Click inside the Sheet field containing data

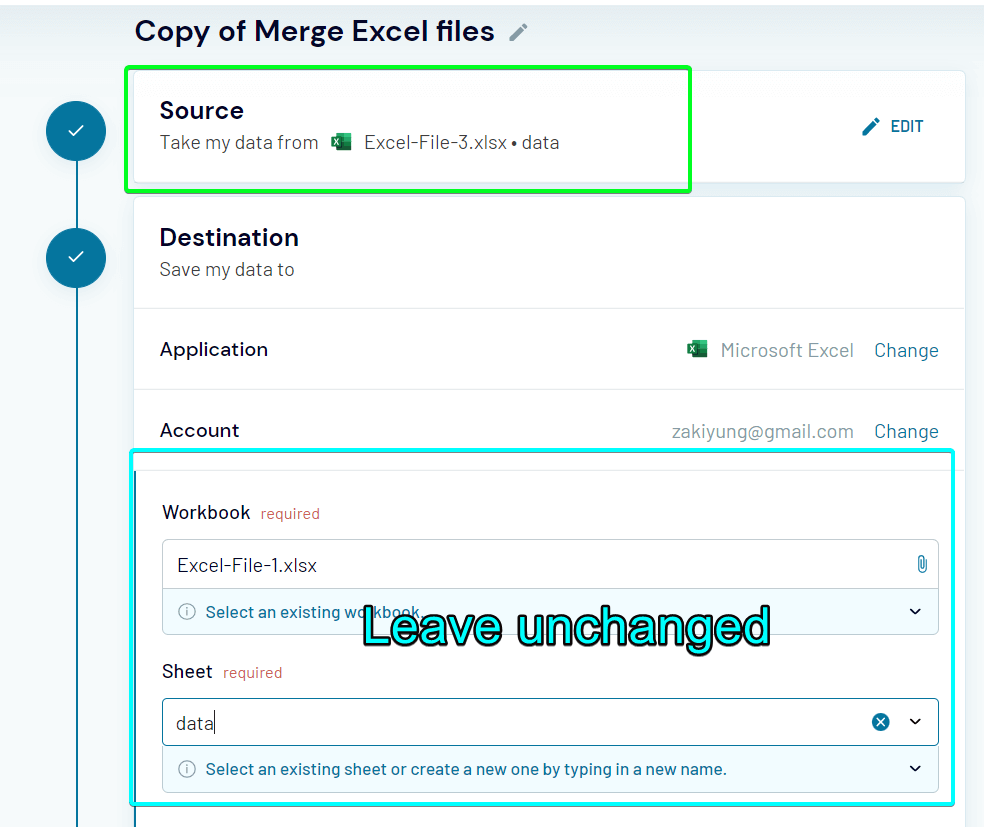pos(400,721)
